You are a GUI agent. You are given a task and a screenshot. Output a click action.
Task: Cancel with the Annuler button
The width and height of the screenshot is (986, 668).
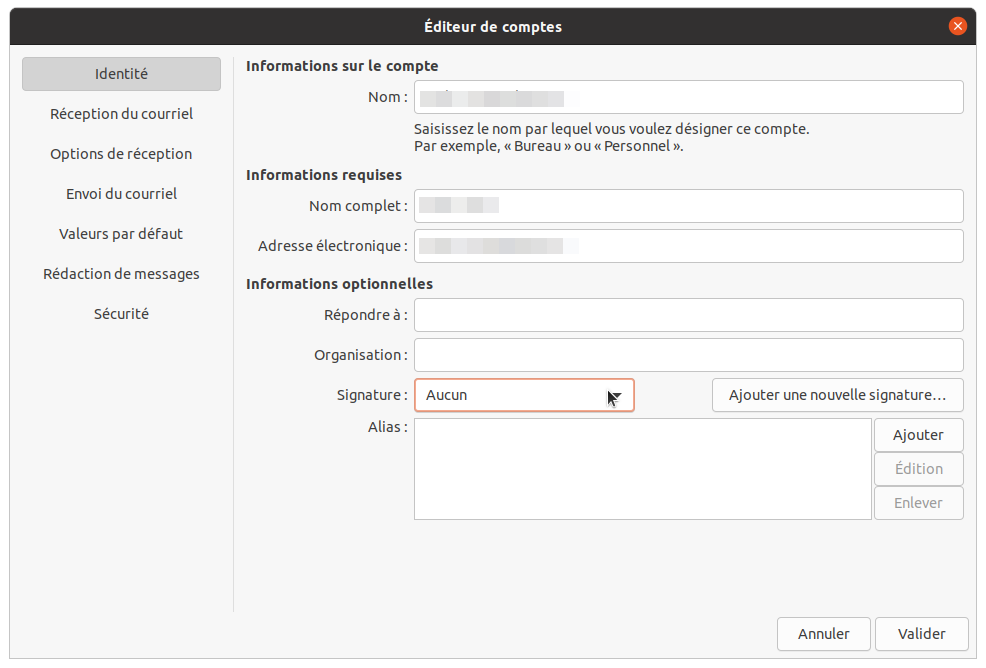pyautogui.click(x=823, y=634)
